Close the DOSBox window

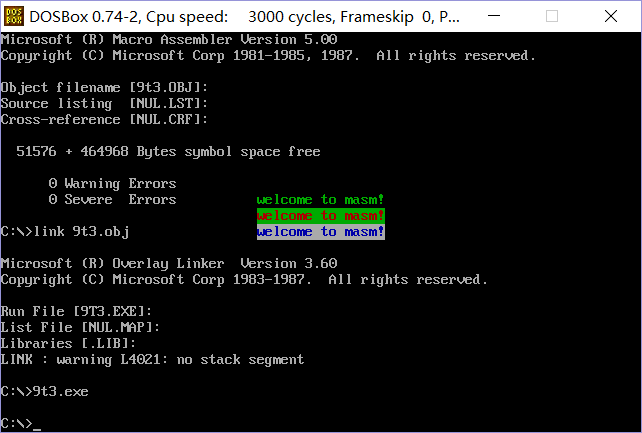click(x=611, y=16)
